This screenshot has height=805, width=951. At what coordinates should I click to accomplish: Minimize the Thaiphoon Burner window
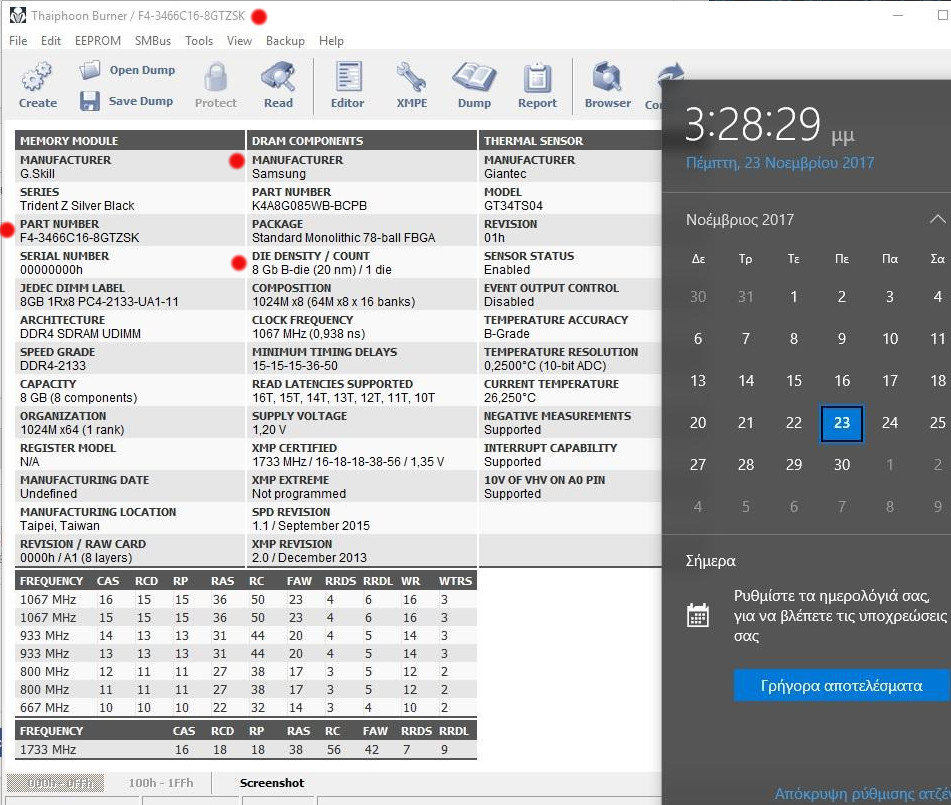tap(898, 15)
